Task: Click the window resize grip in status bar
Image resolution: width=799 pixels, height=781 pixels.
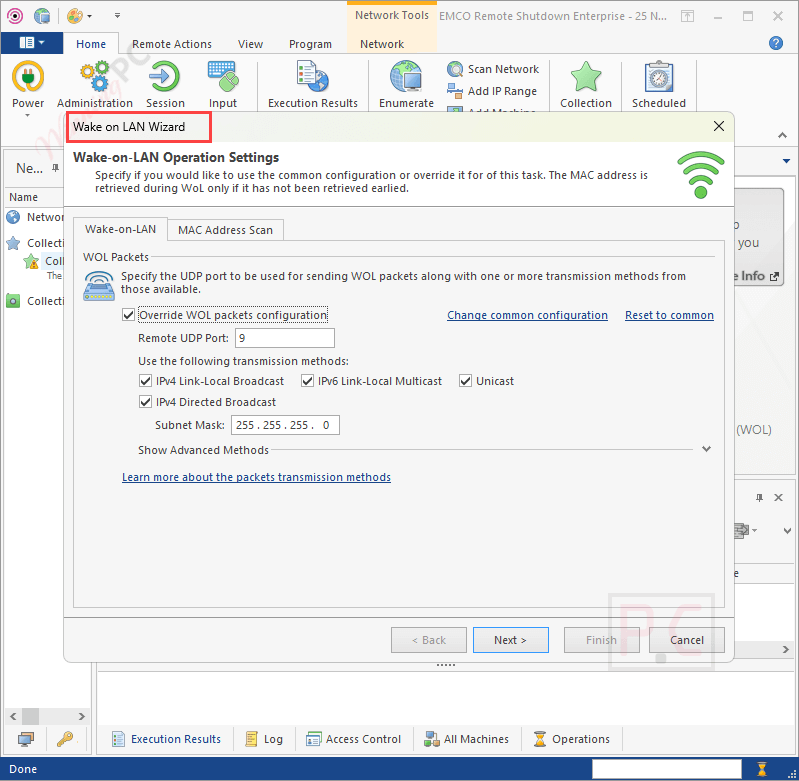Action: point(791,773)
